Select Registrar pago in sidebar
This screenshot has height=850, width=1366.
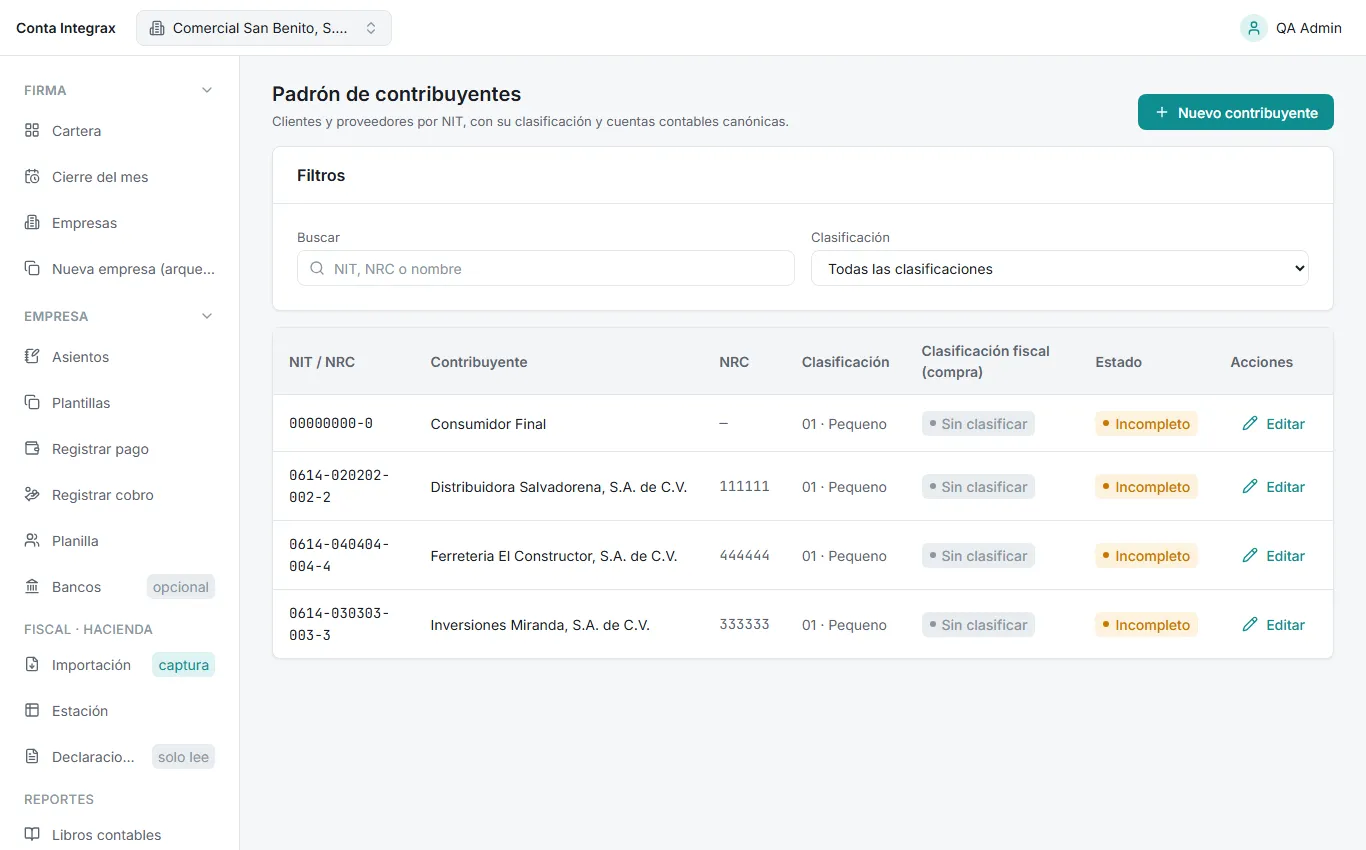click(x=120, y=449)
